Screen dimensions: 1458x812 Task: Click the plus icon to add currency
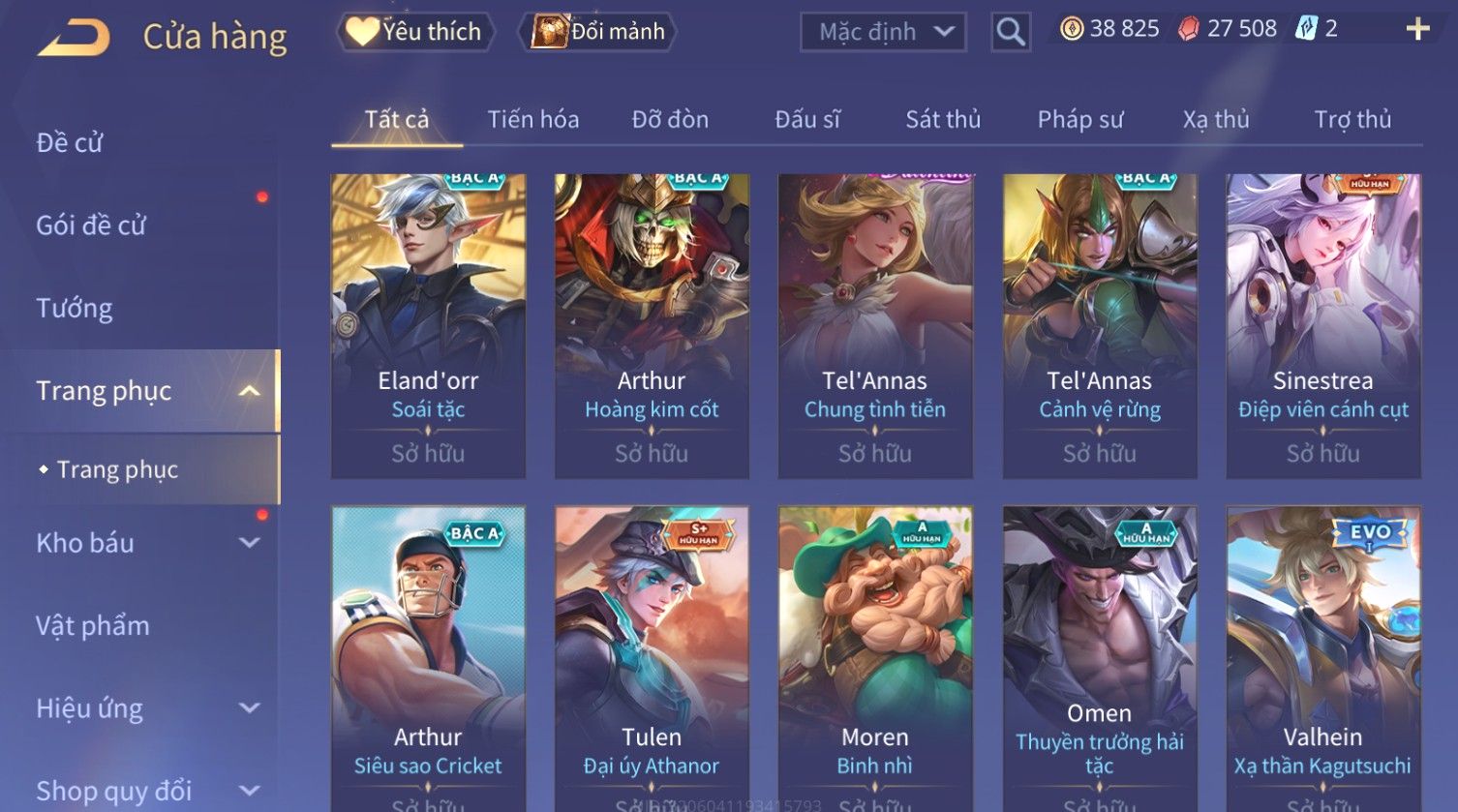point(1417,29)
